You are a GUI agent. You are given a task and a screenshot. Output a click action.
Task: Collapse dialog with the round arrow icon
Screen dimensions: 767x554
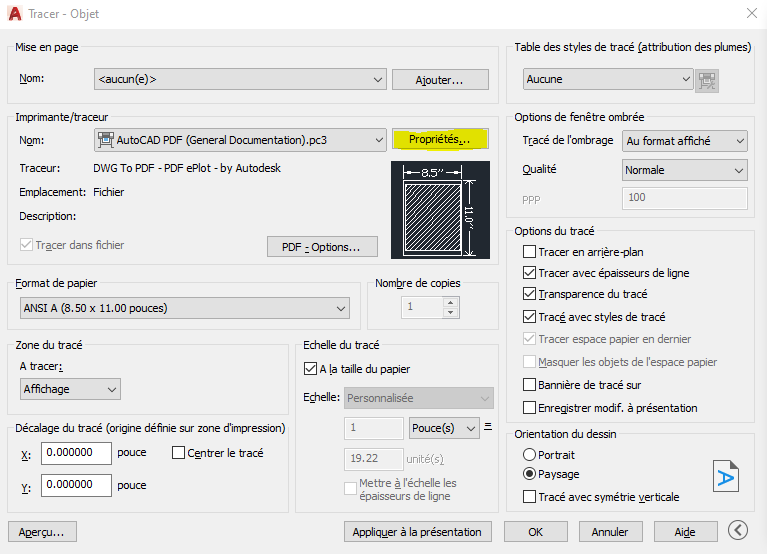coord(738,530)
